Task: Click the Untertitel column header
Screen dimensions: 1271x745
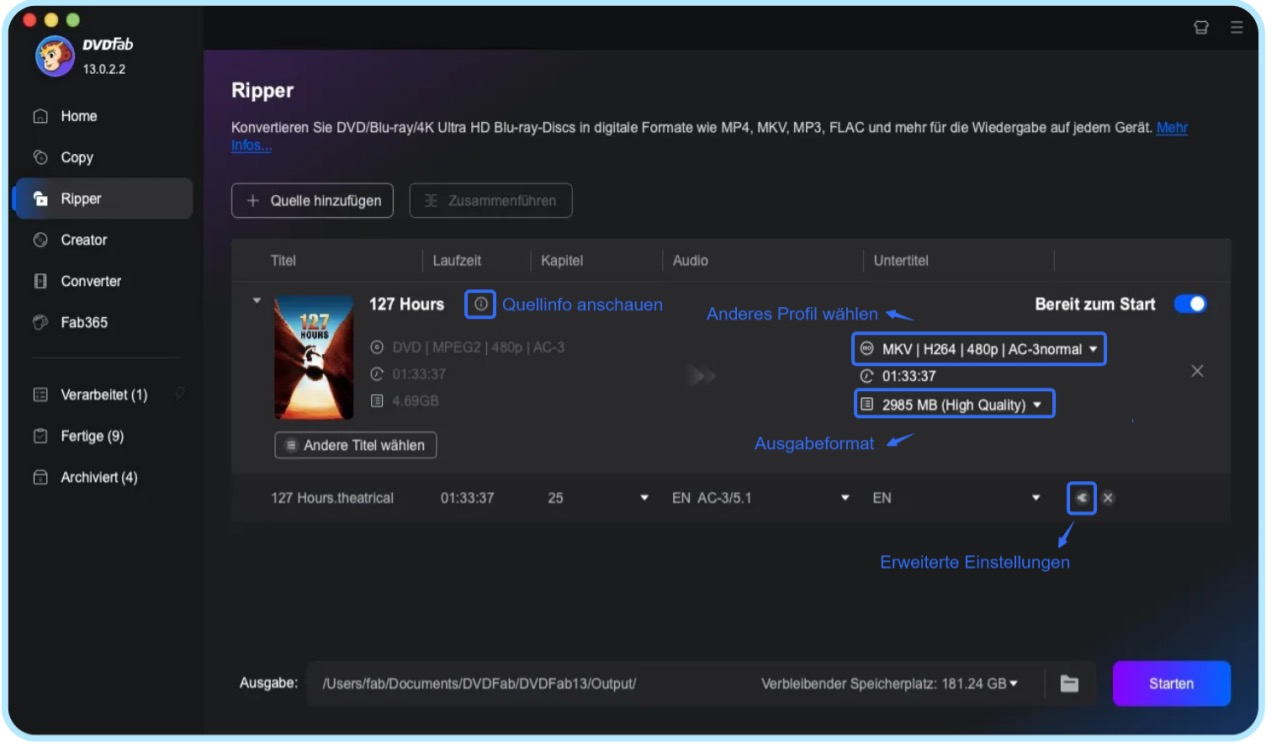Action: pyautogui.click(x=901, y=260)
